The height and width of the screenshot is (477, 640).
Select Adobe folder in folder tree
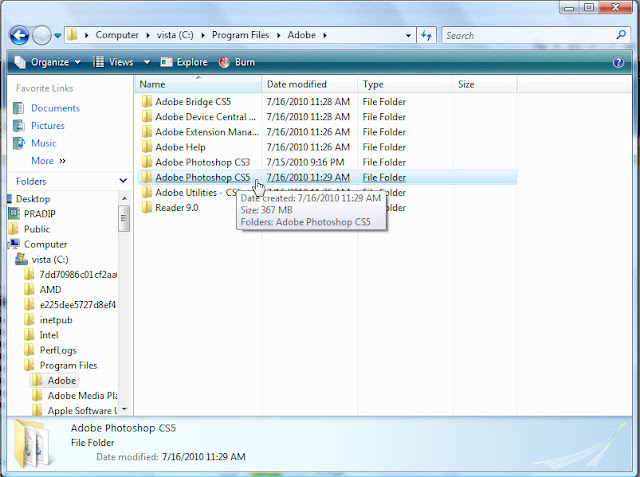tap(62, 380)
